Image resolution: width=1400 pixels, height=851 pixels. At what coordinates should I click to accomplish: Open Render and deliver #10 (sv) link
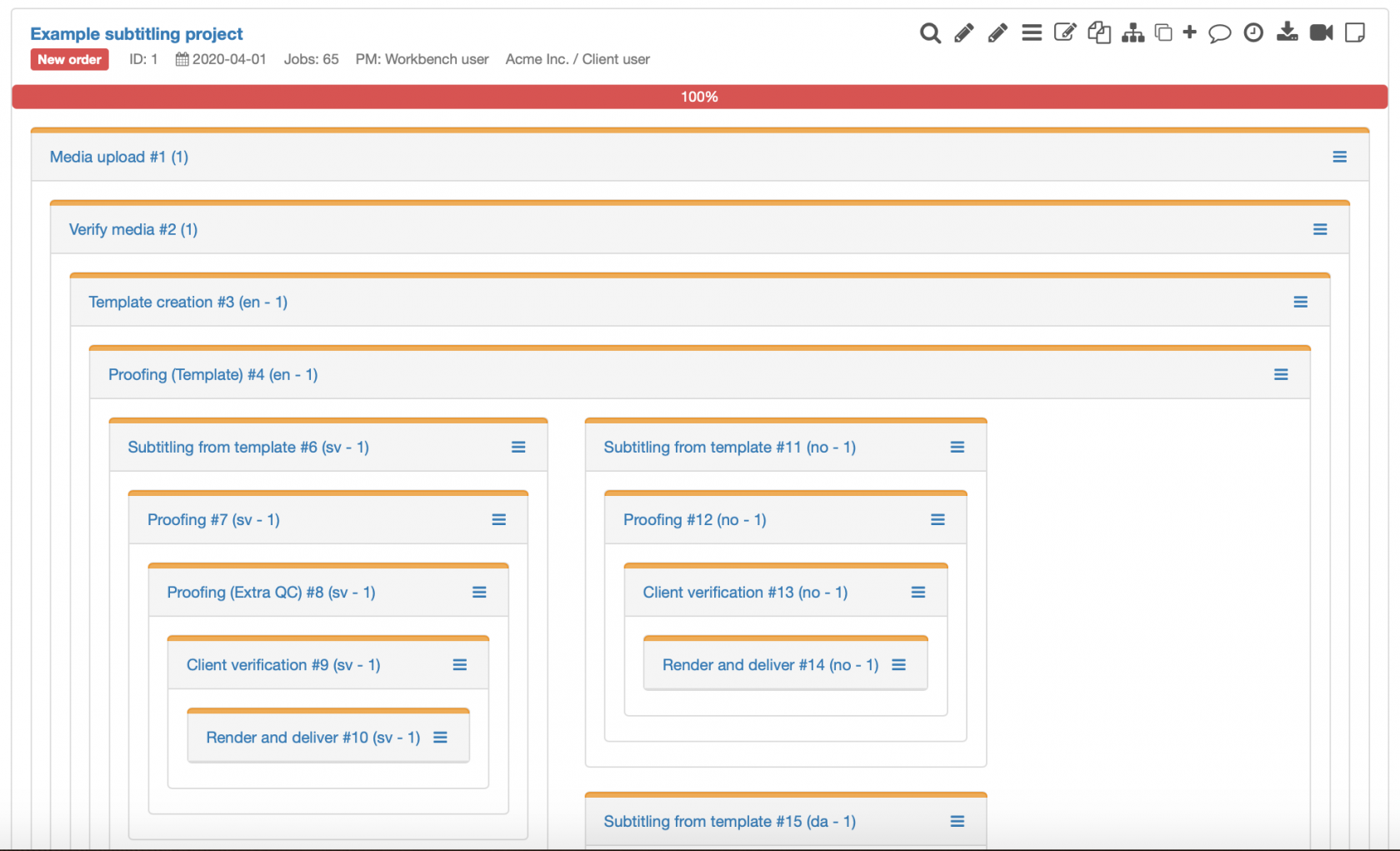313,737
